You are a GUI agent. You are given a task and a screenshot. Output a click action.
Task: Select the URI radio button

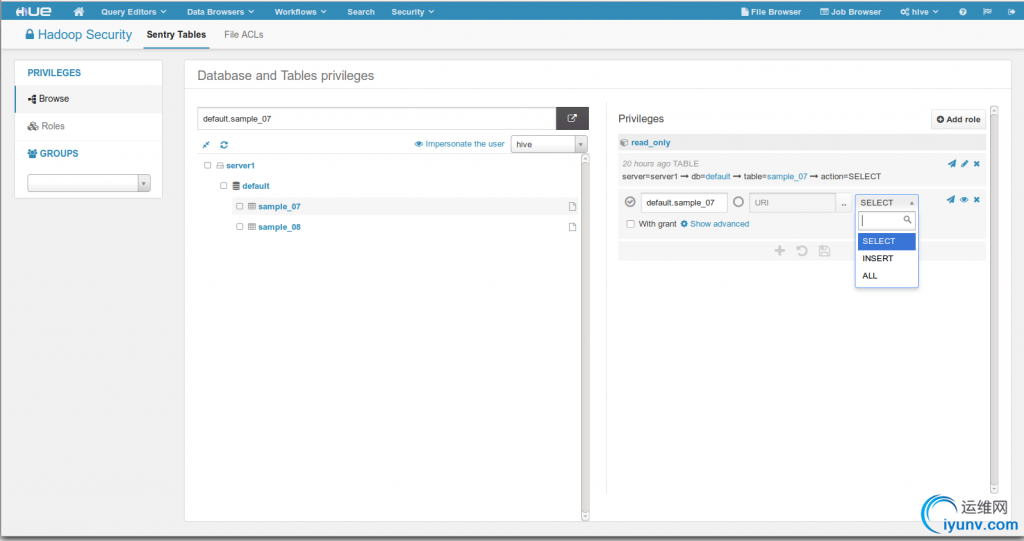click(x=738, y=202)
